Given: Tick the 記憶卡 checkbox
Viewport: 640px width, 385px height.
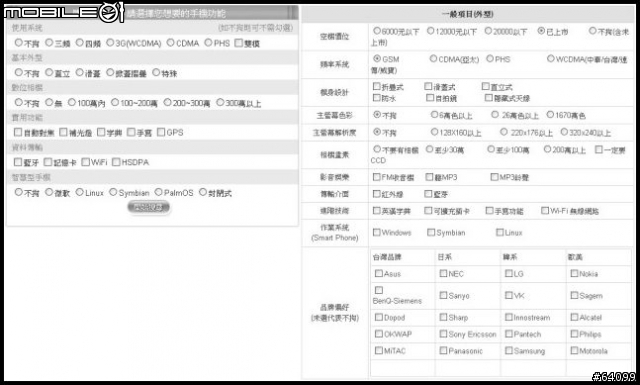Looking at the screenshot, I should (x=48, y=162).
